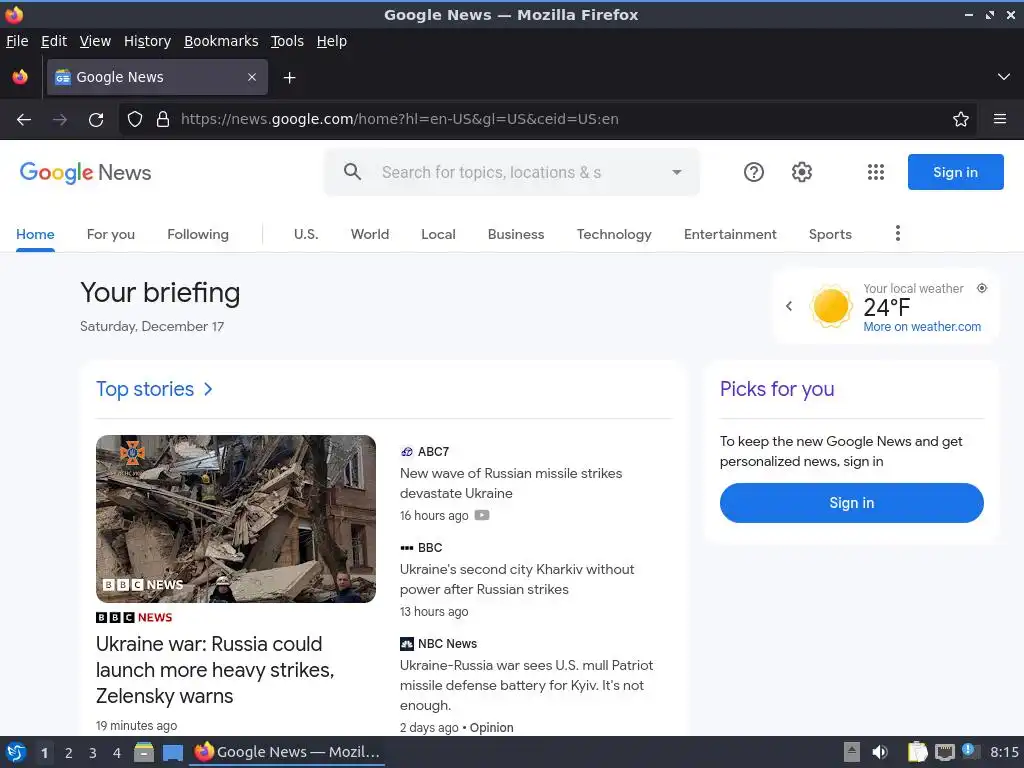Open the Google News help icon

[x=754, y=172]
